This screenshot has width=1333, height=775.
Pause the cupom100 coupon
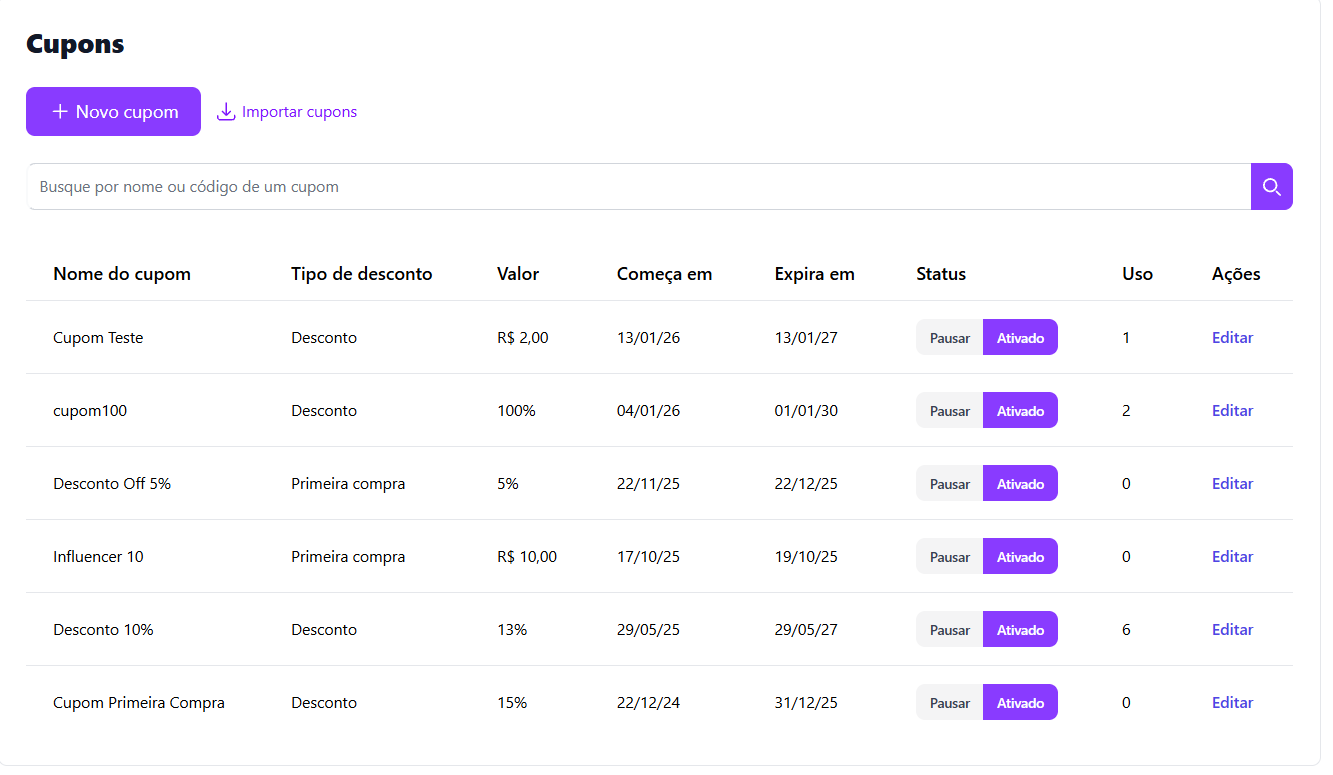point(949,411)
